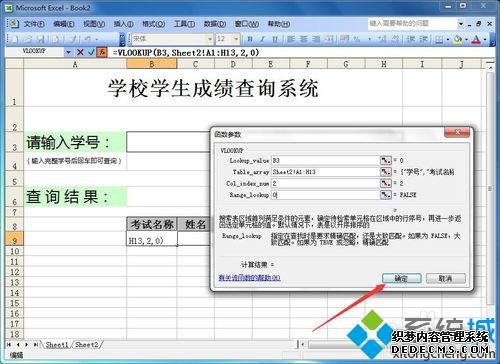
Task: Open the Name Box function dropdown
Action: pyautogui.click(x=68, y=52)
